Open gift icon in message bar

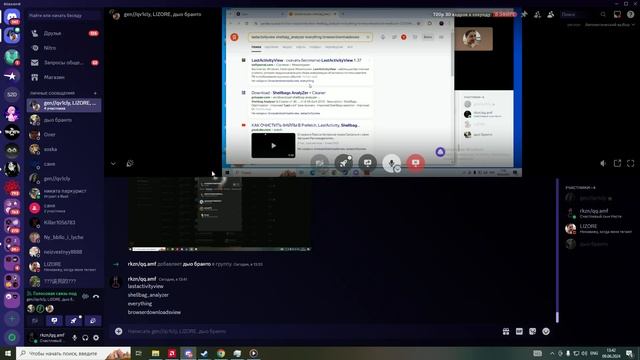pyautogui.click(x=506, y=331)
